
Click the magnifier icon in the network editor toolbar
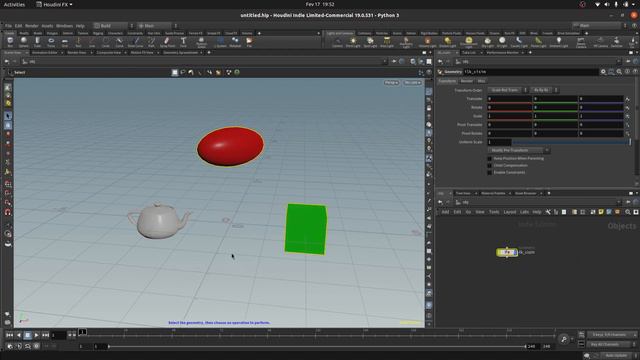pos(628,212)
